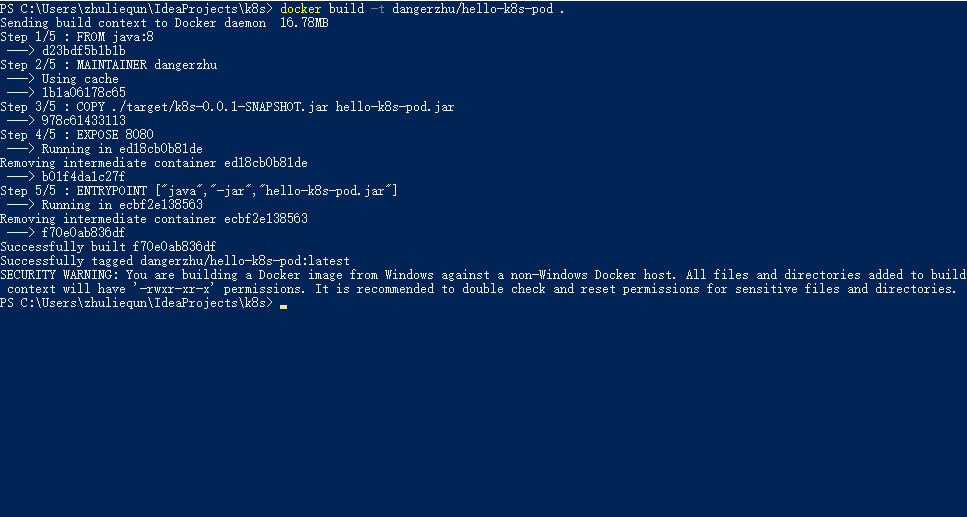The image size is (967, 517).
Task: Click 'Removing intermediate container ecbf2e138563' line
Action: [154, 219]
